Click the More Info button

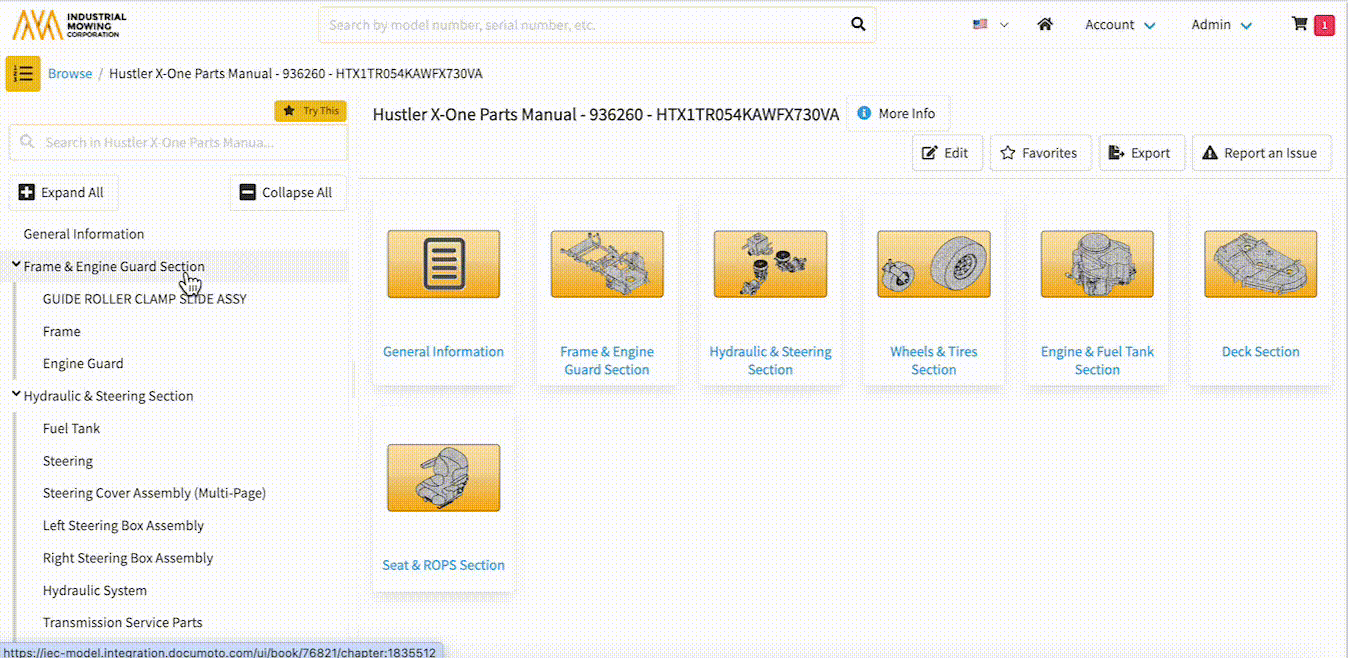click(x=897, y=114)
